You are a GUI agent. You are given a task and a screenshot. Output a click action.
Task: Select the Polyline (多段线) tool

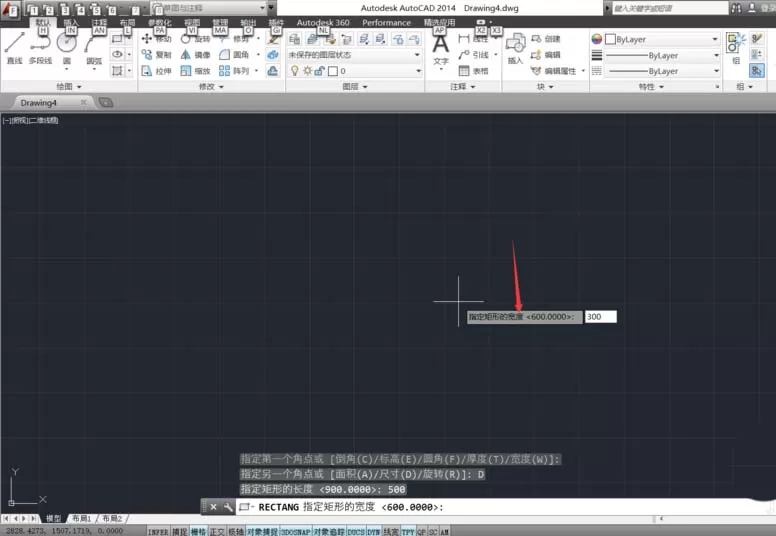click(x=40, y=48)
